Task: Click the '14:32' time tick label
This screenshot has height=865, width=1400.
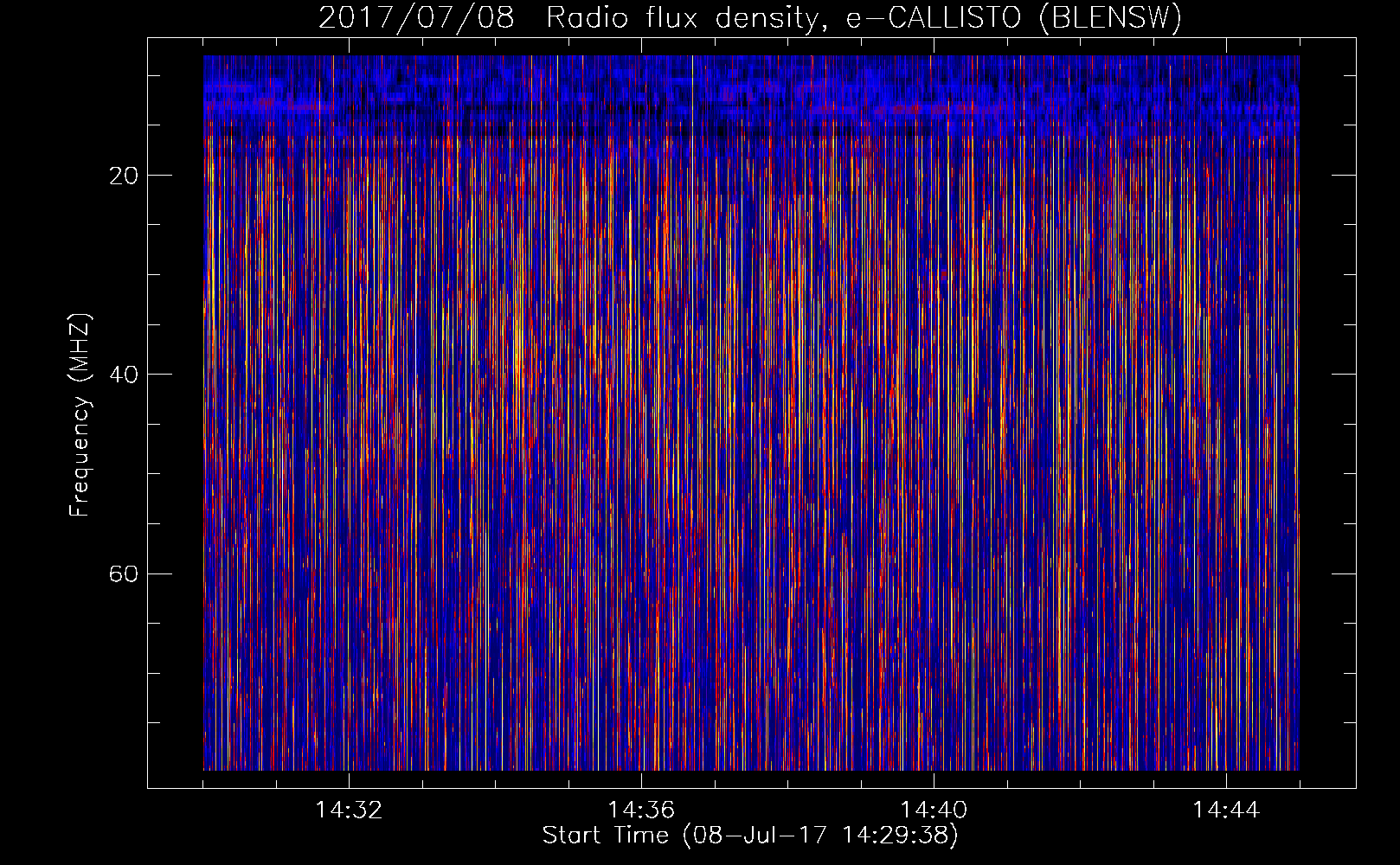Action: [x=349, y=811]
